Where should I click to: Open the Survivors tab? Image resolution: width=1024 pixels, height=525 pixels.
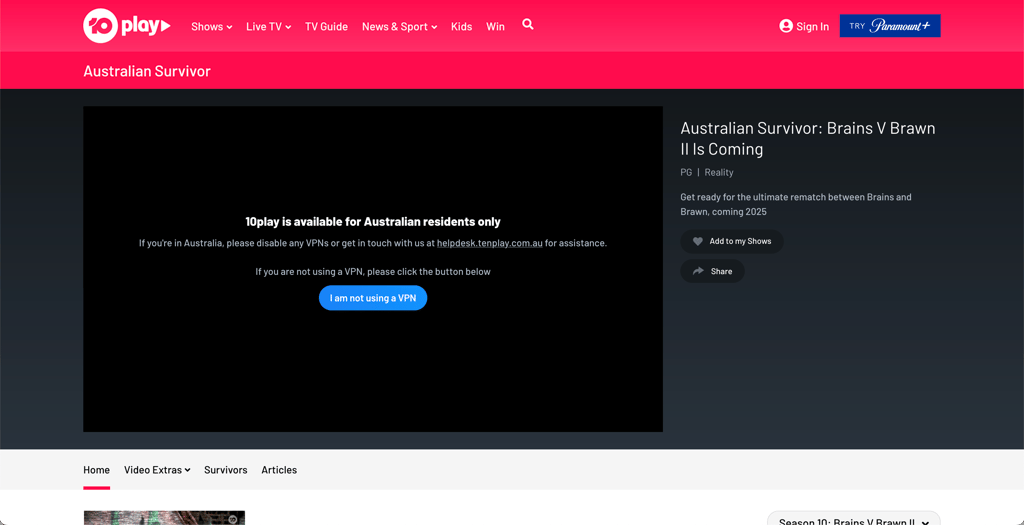click(225, 470)
